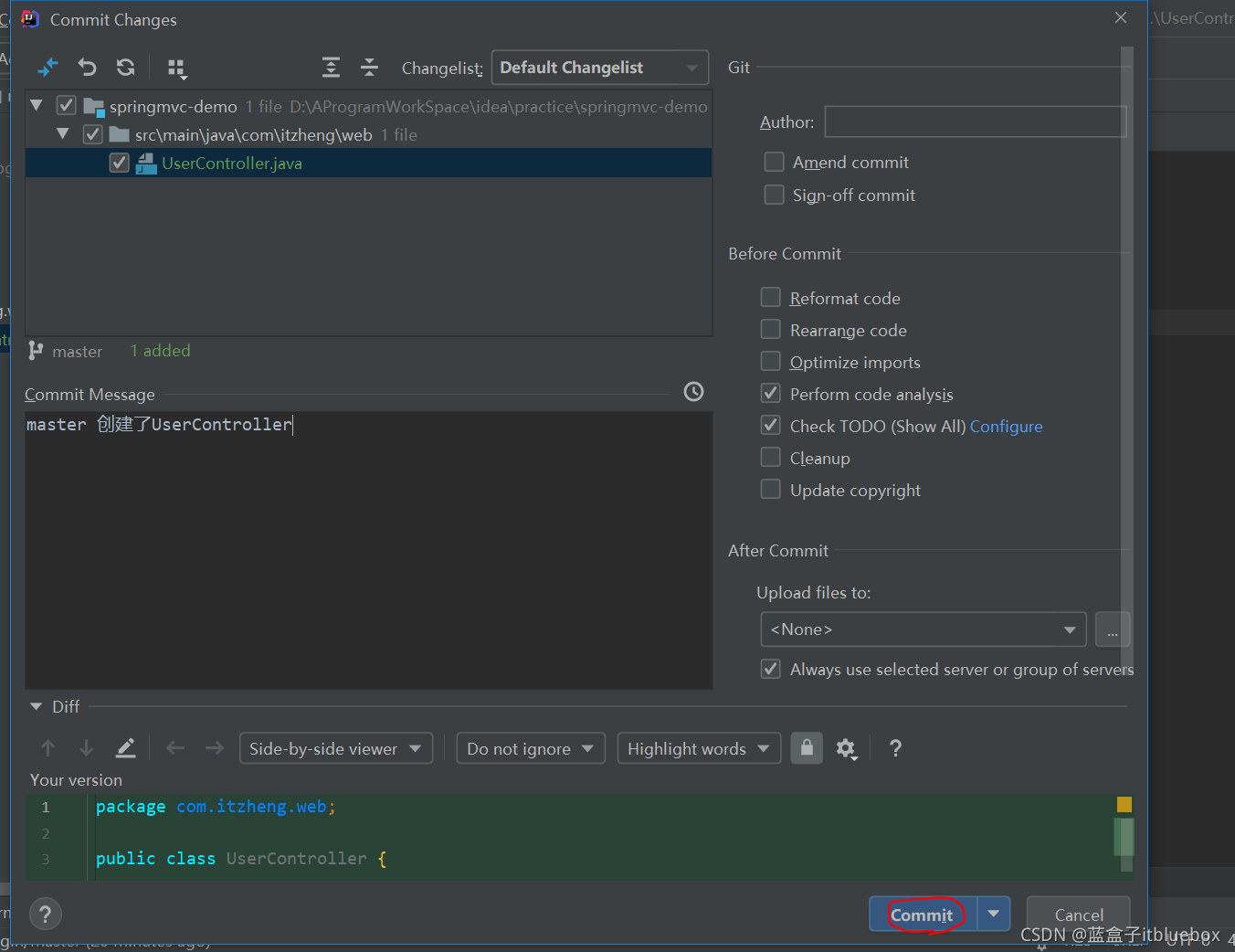This screenshot has width=1235, height=952.
Task: Collapse the springmvc-demo tree node
Action: coord(37,106)
